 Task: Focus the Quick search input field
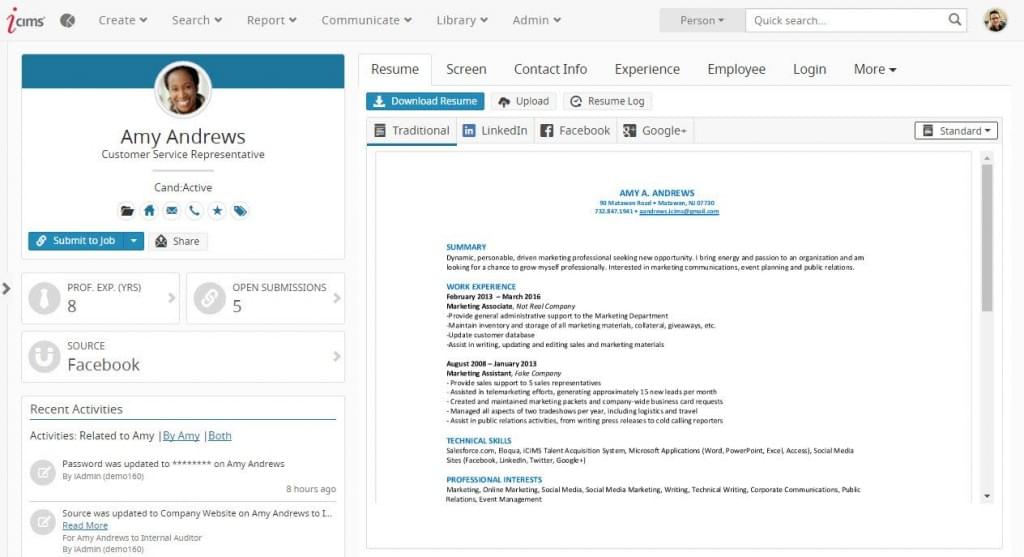pos(847,20)
